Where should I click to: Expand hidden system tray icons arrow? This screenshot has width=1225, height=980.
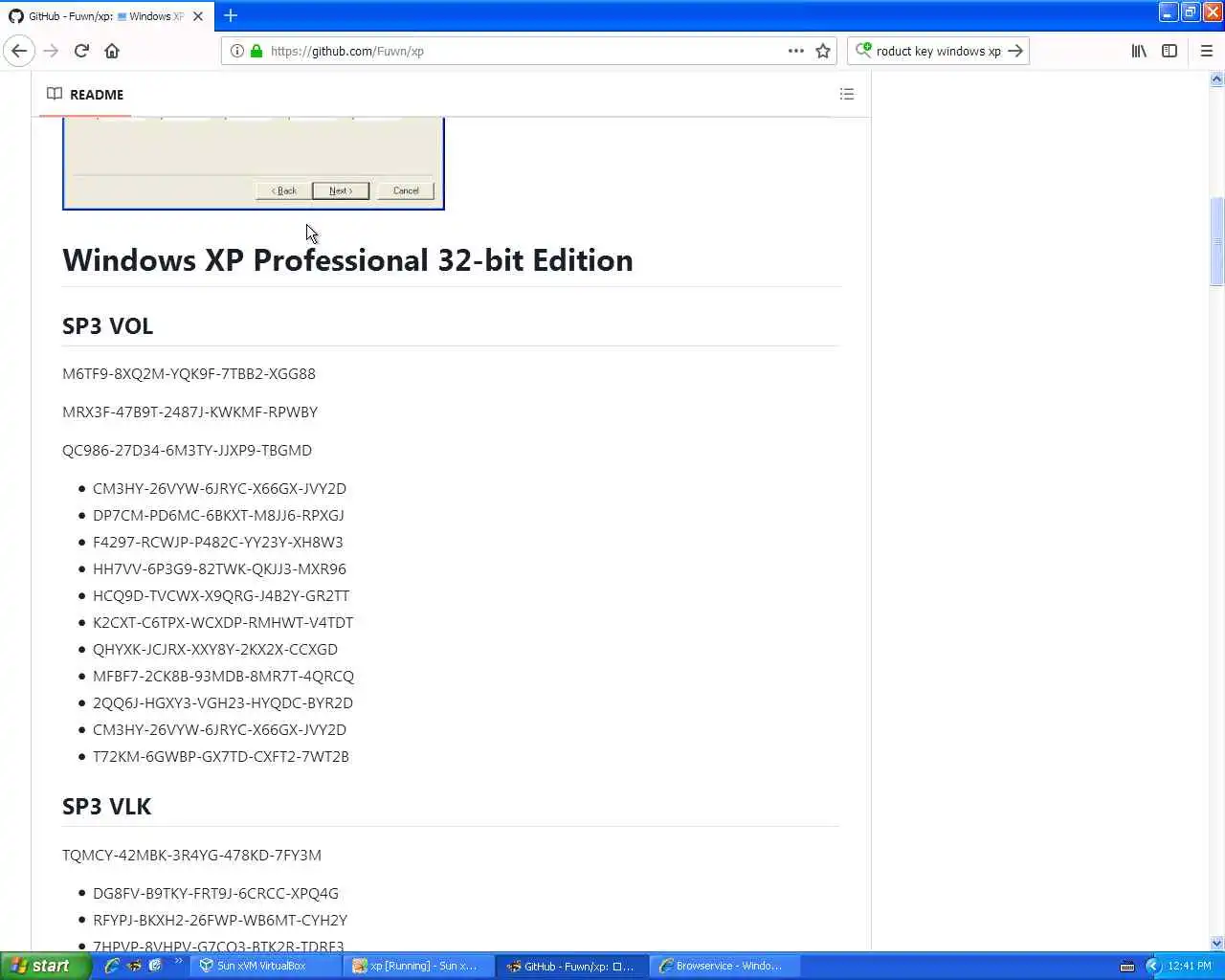click(x=1152, y=966)
